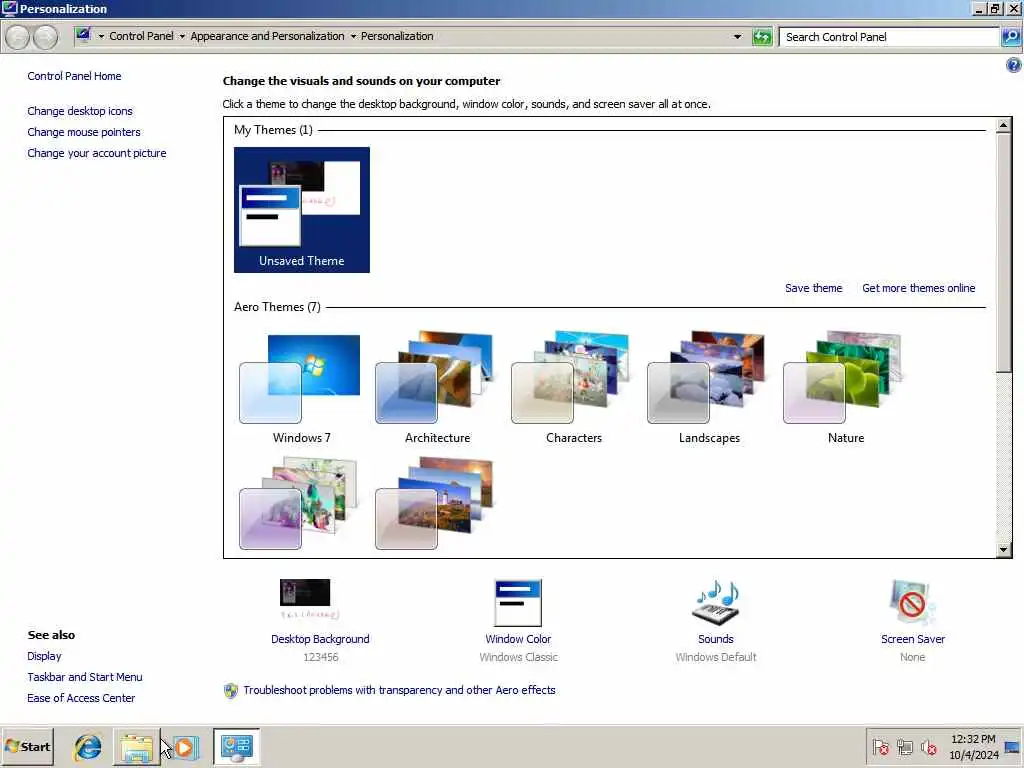Apply the Windows 7 Aero theme
The width and height of the screenshot is (1024, 768).
coord(301,389)
